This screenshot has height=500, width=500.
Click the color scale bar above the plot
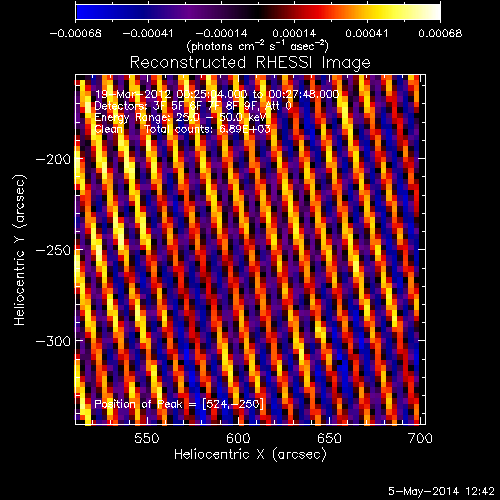(258, 12)
